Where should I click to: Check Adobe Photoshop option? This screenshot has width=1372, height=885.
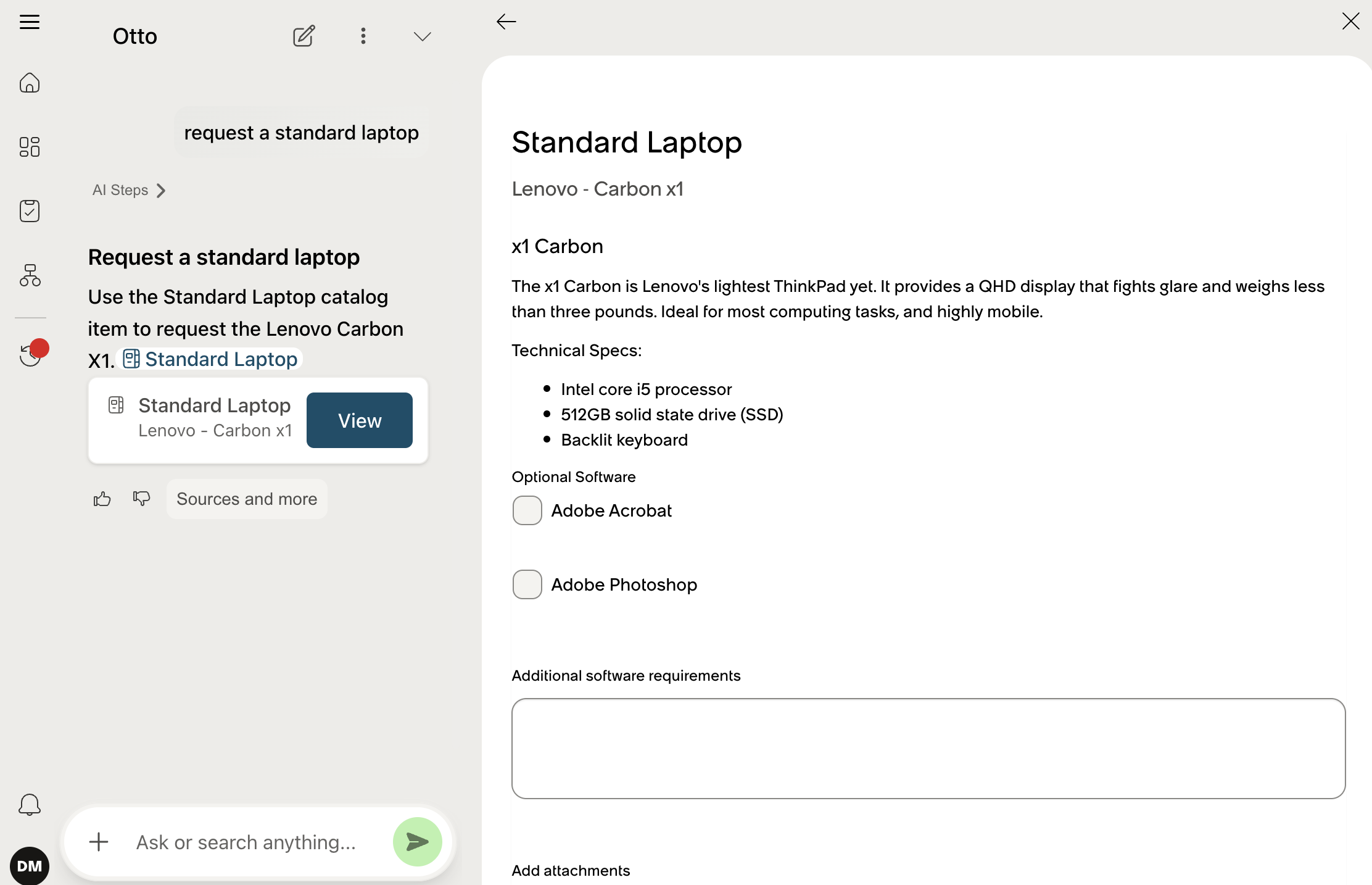pyautogui.click(x=527, y=584)
